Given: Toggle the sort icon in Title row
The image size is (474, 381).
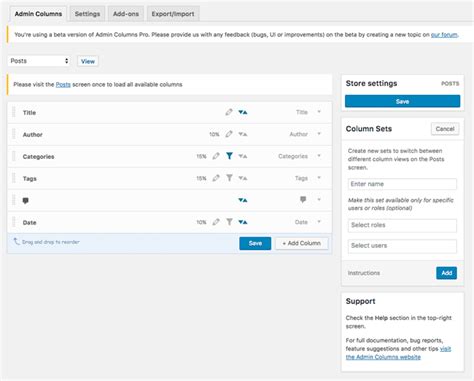Looking at the screenshot, I should tap(243, 112).
